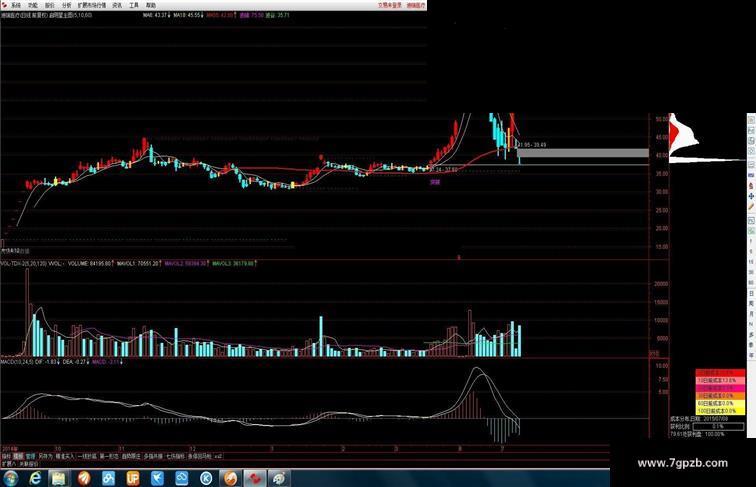Open the 报价 menu
The image size is (756, 487).
[x=50, y=5]
